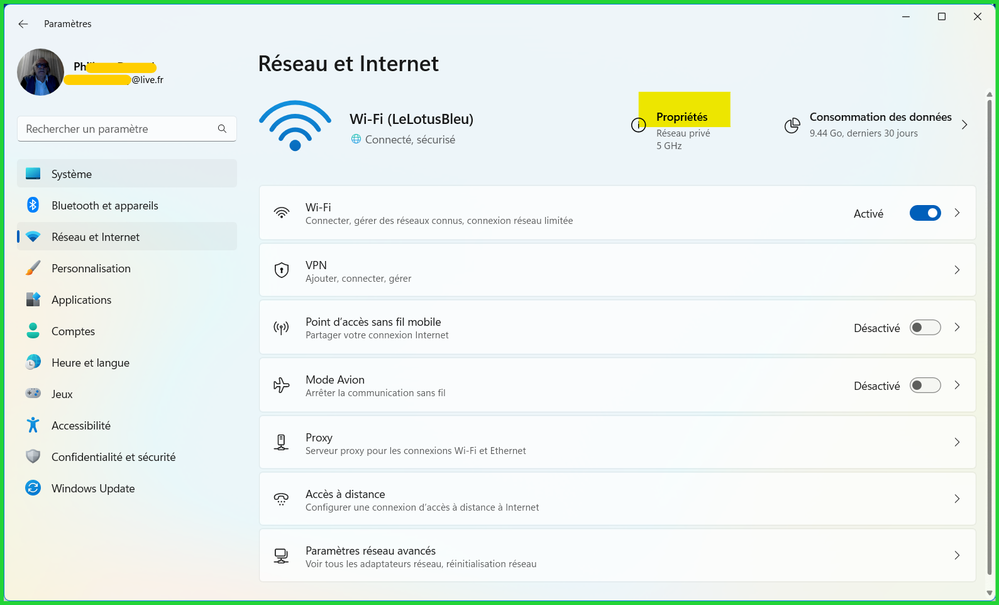The height and width of the screenshot is (605, 999).
Task: Click the large Wi-Fi signal icon
Action: point(295,125)
